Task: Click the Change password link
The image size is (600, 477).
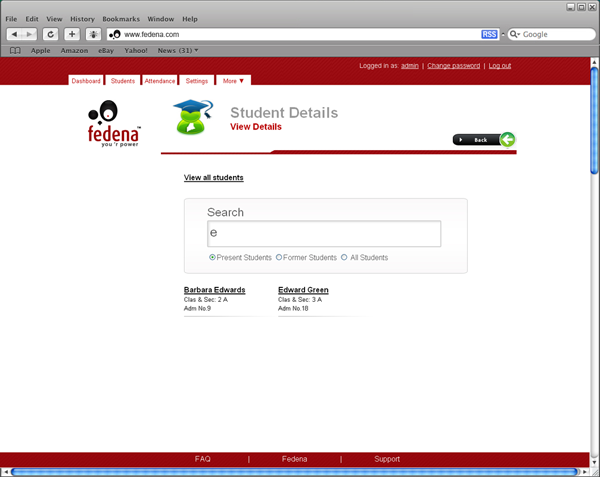Action: click(x=453, y=66)
